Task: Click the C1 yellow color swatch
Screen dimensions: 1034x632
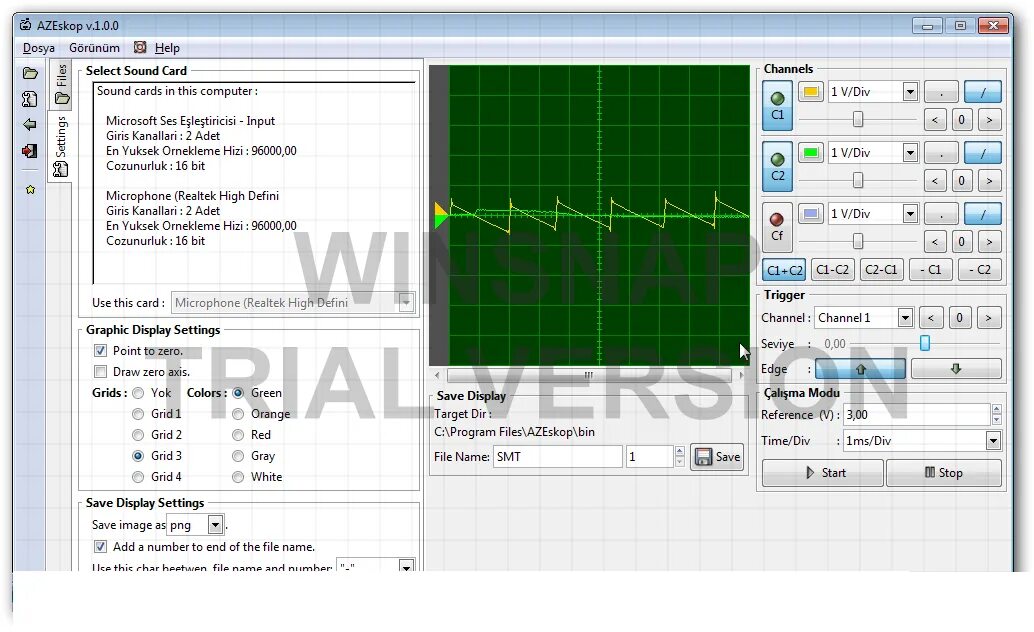Action: [811, 92]
